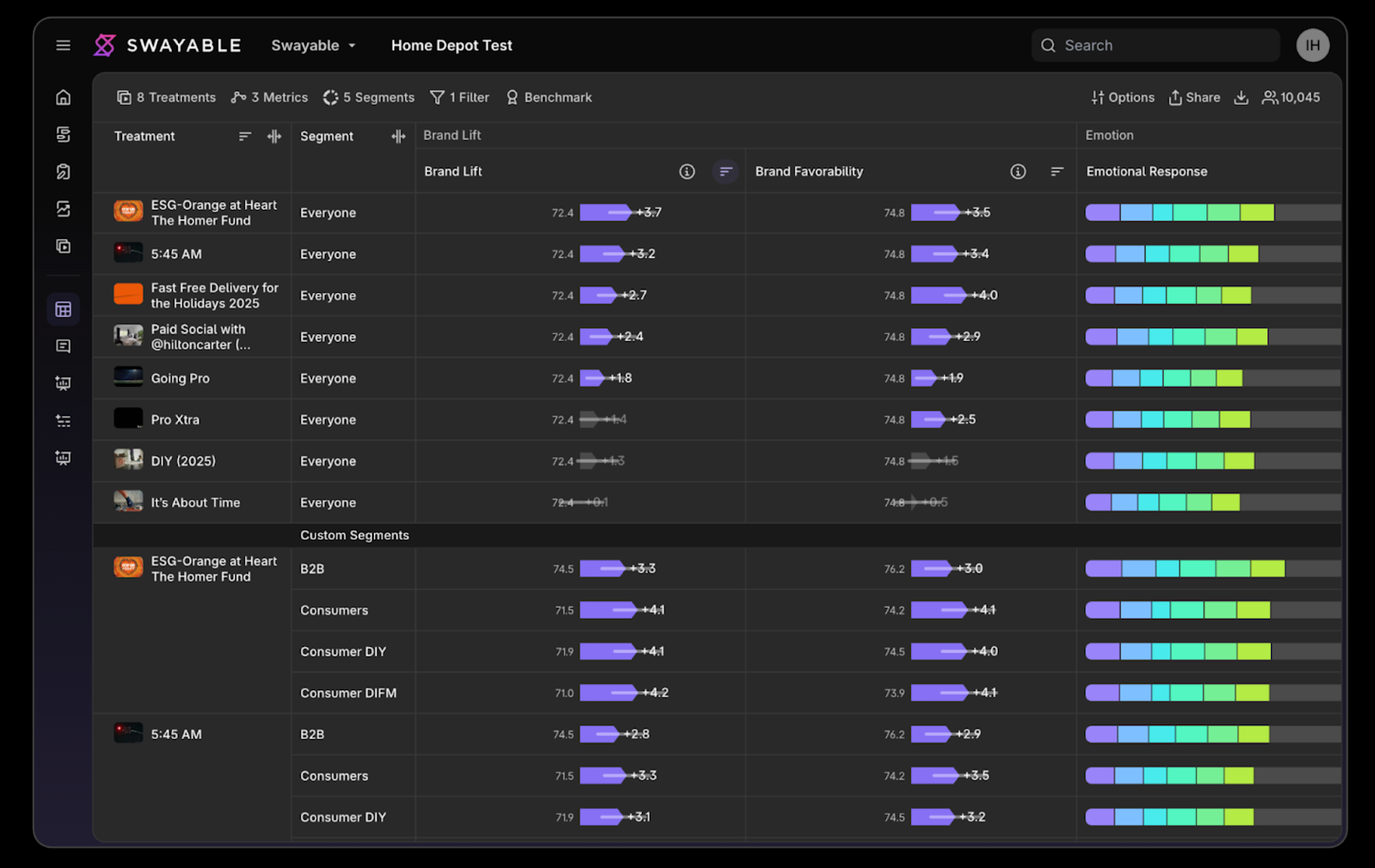Toggle Treatment column sort icon
This screenshot has width=1375, height=868.
point(245,136)
